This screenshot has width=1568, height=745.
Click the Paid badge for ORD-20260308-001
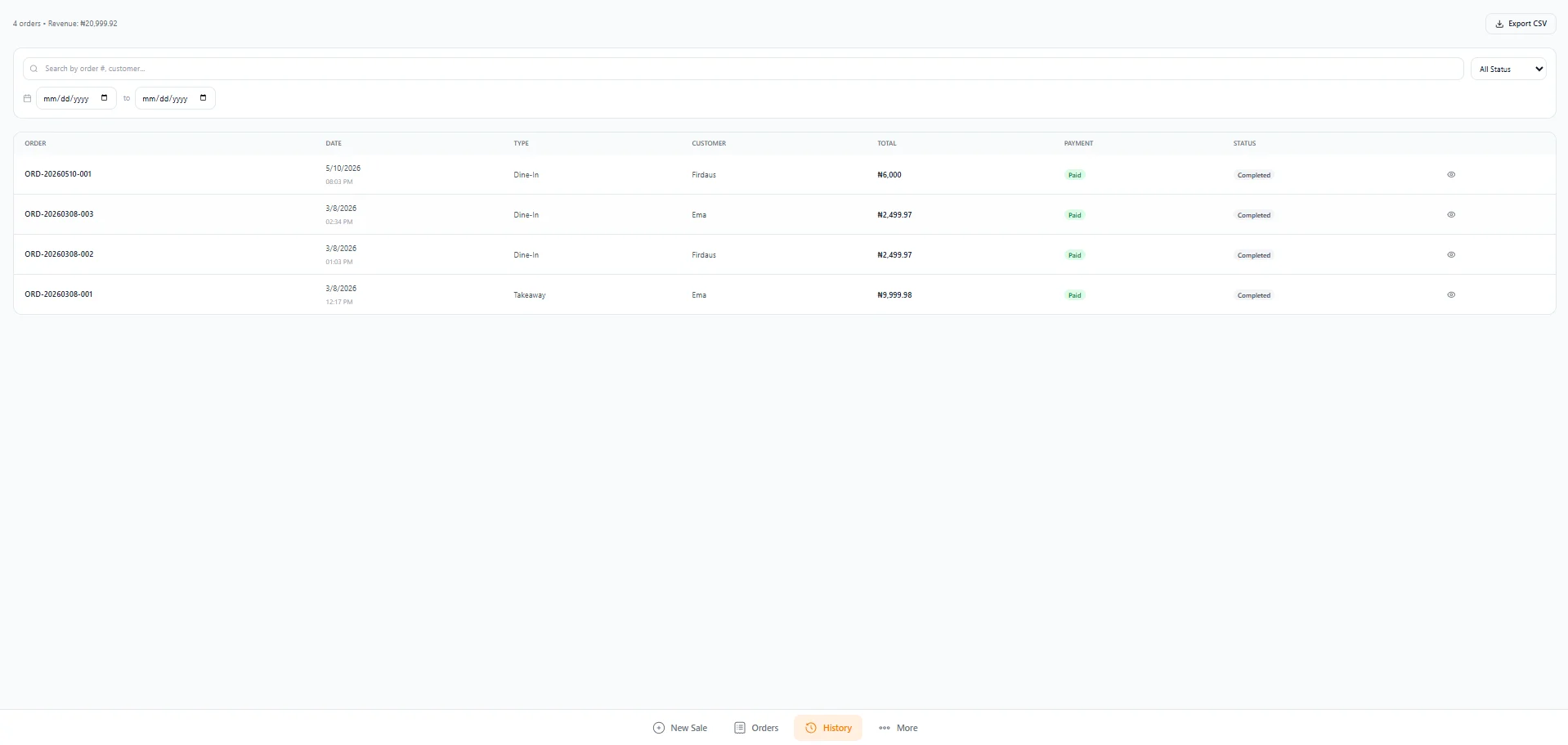[1074, 295]
